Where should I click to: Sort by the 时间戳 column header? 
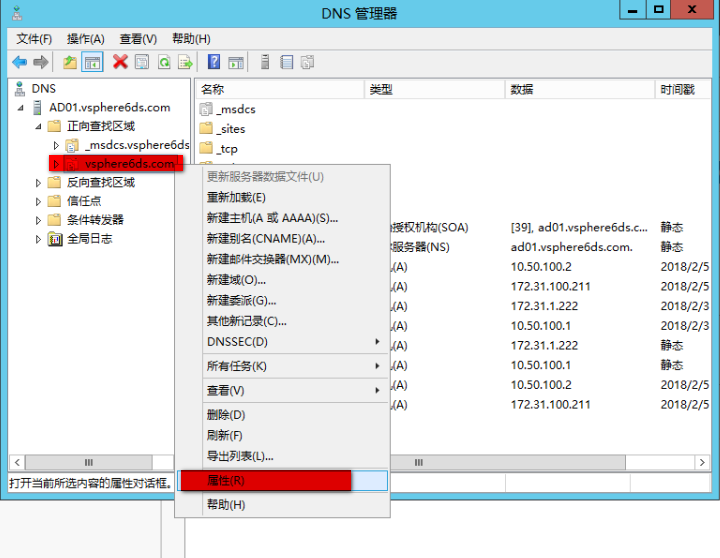click(x=683, y=90)
